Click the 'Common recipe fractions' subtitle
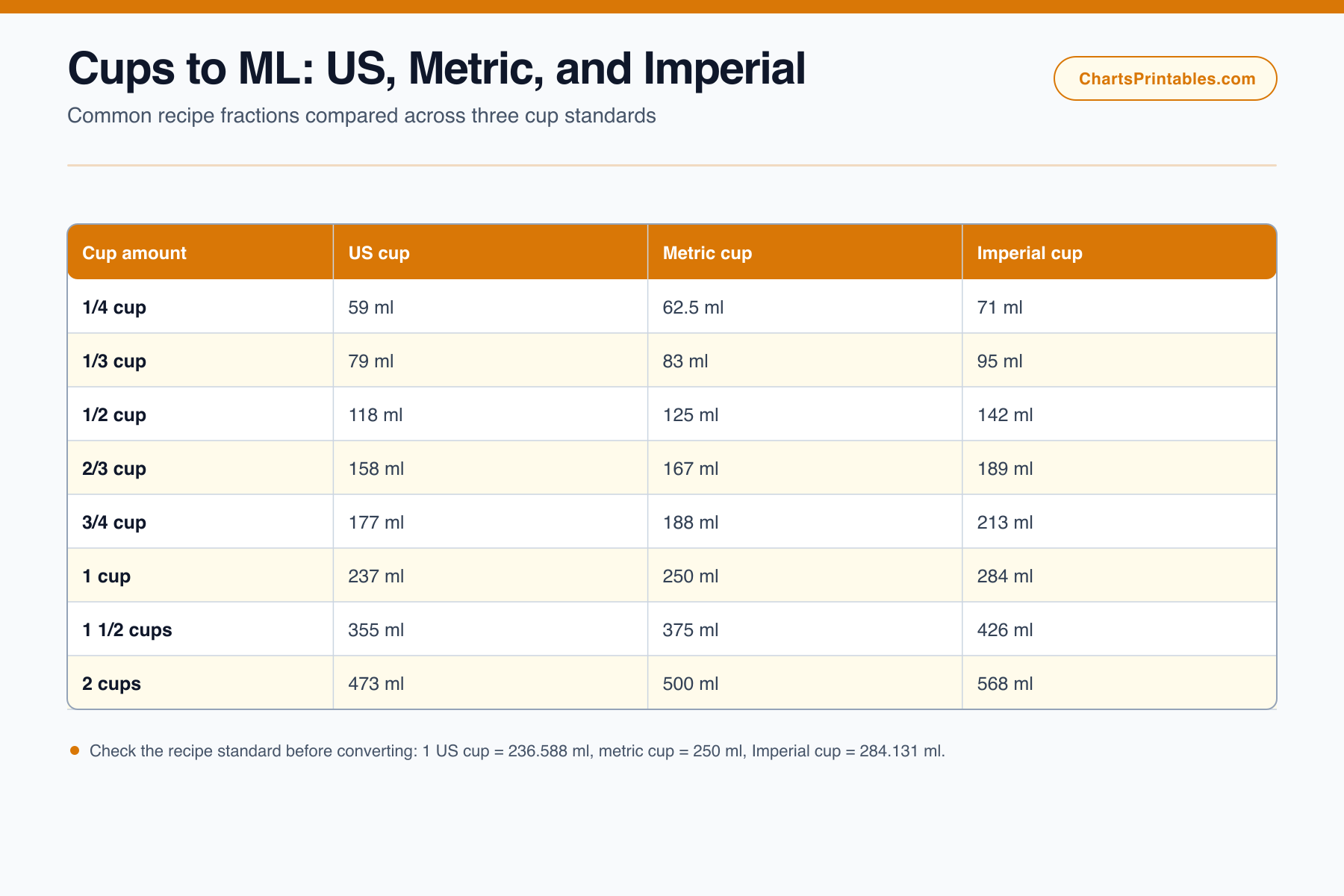 [x=361, y=116]
